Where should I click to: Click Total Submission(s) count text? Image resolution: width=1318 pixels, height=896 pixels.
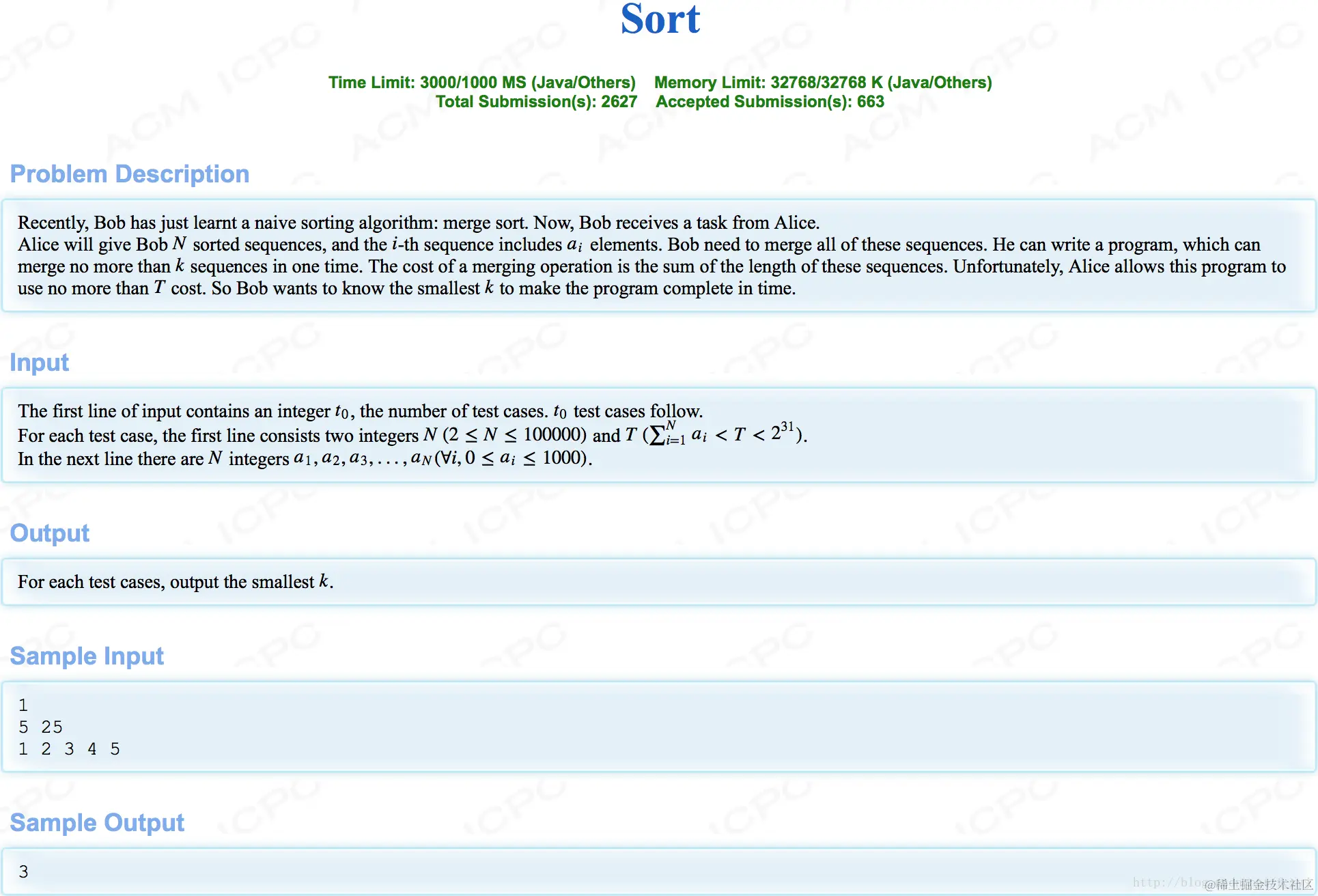[536, 102]
